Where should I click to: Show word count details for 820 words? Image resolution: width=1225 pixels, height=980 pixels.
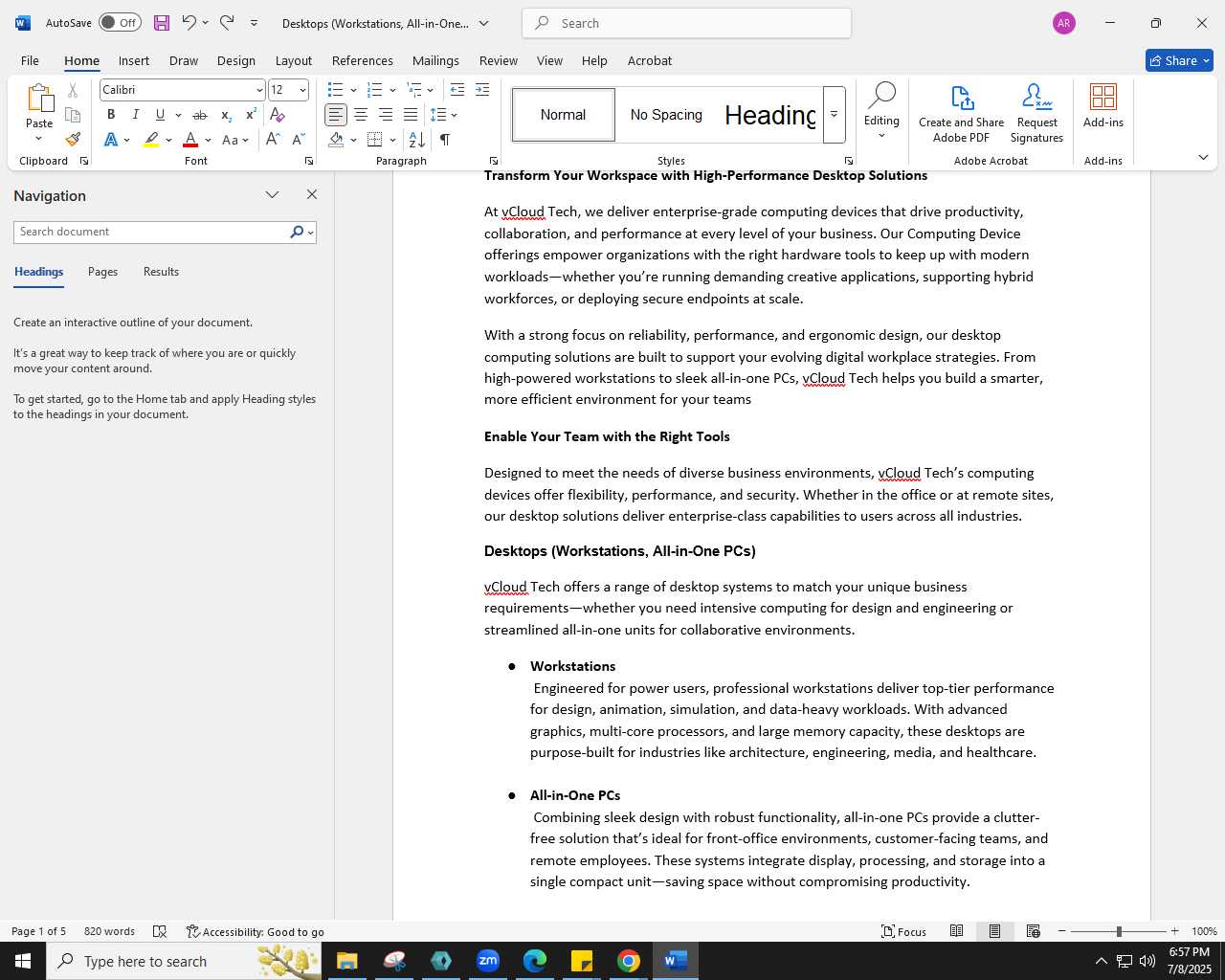click(109, 931)
